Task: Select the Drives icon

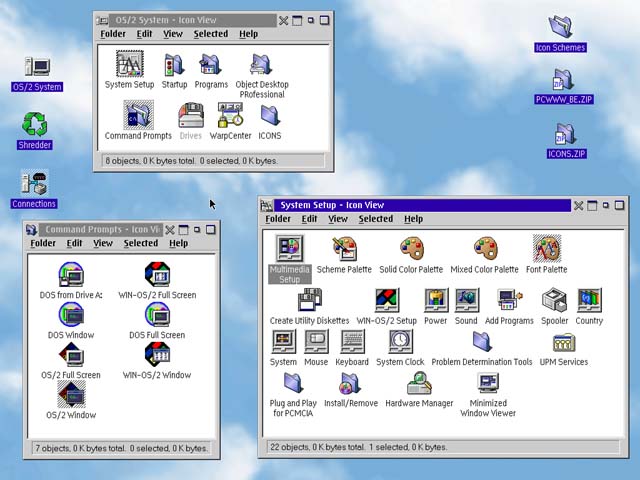Action: [191, 116]
